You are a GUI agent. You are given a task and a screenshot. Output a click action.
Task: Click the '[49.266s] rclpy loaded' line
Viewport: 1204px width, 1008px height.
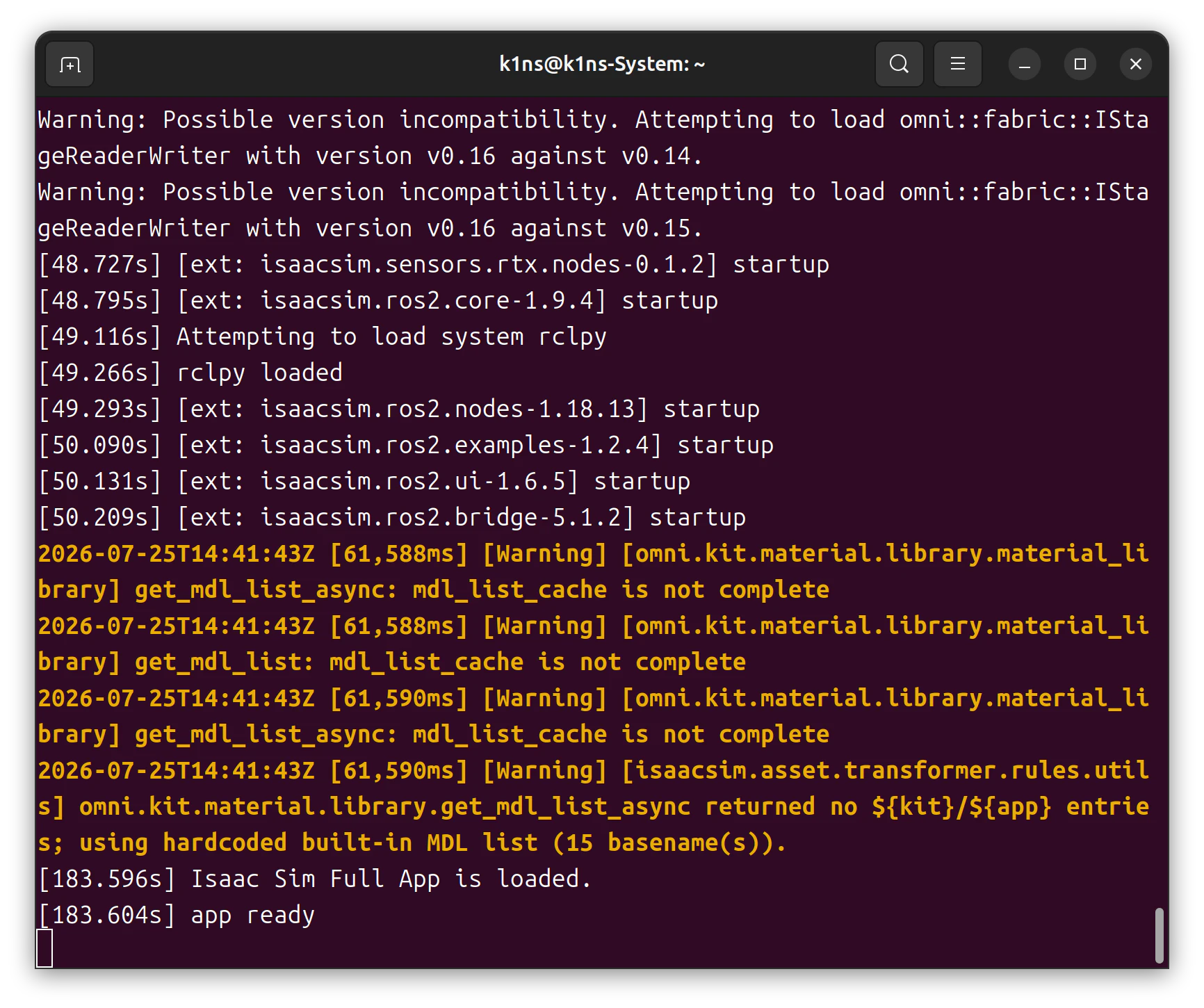[x=190, y=373]
